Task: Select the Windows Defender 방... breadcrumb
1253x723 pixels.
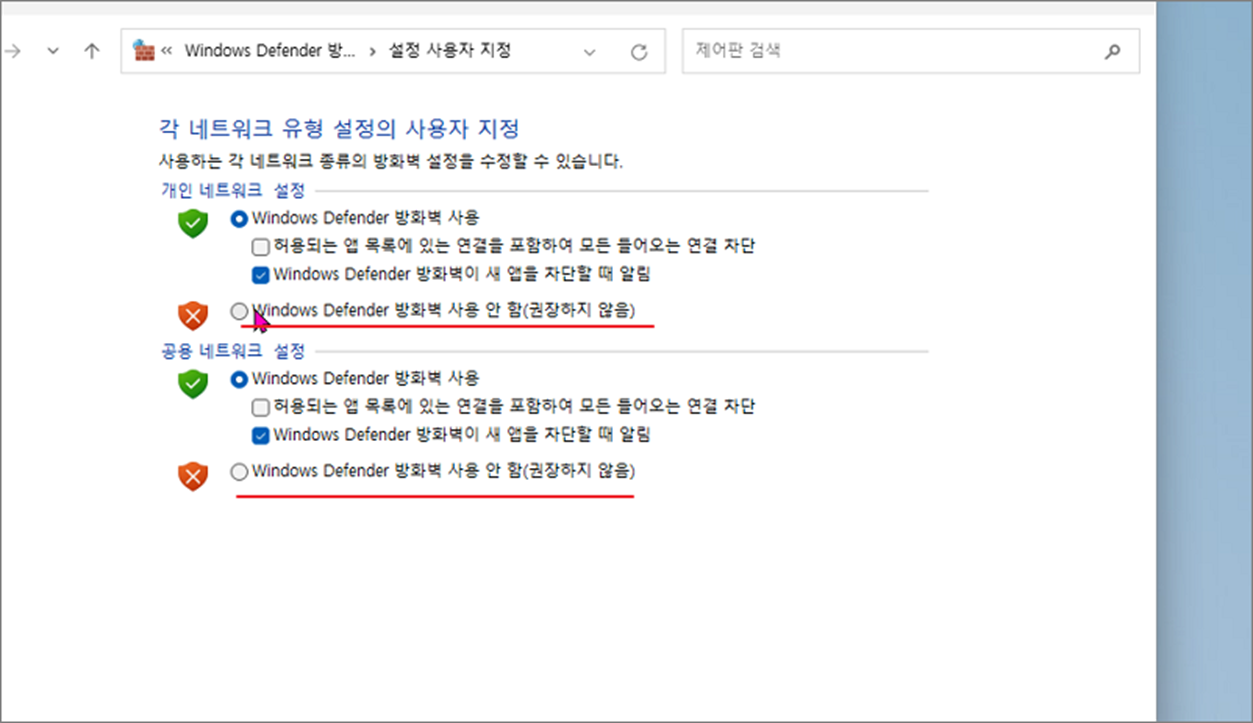Action: pyautogui.click(x=269, y=51)
